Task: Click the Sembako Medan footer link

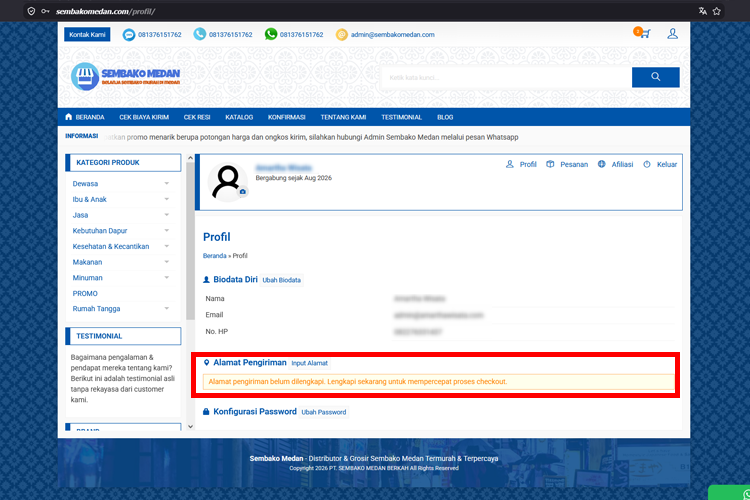Action: 276,458
